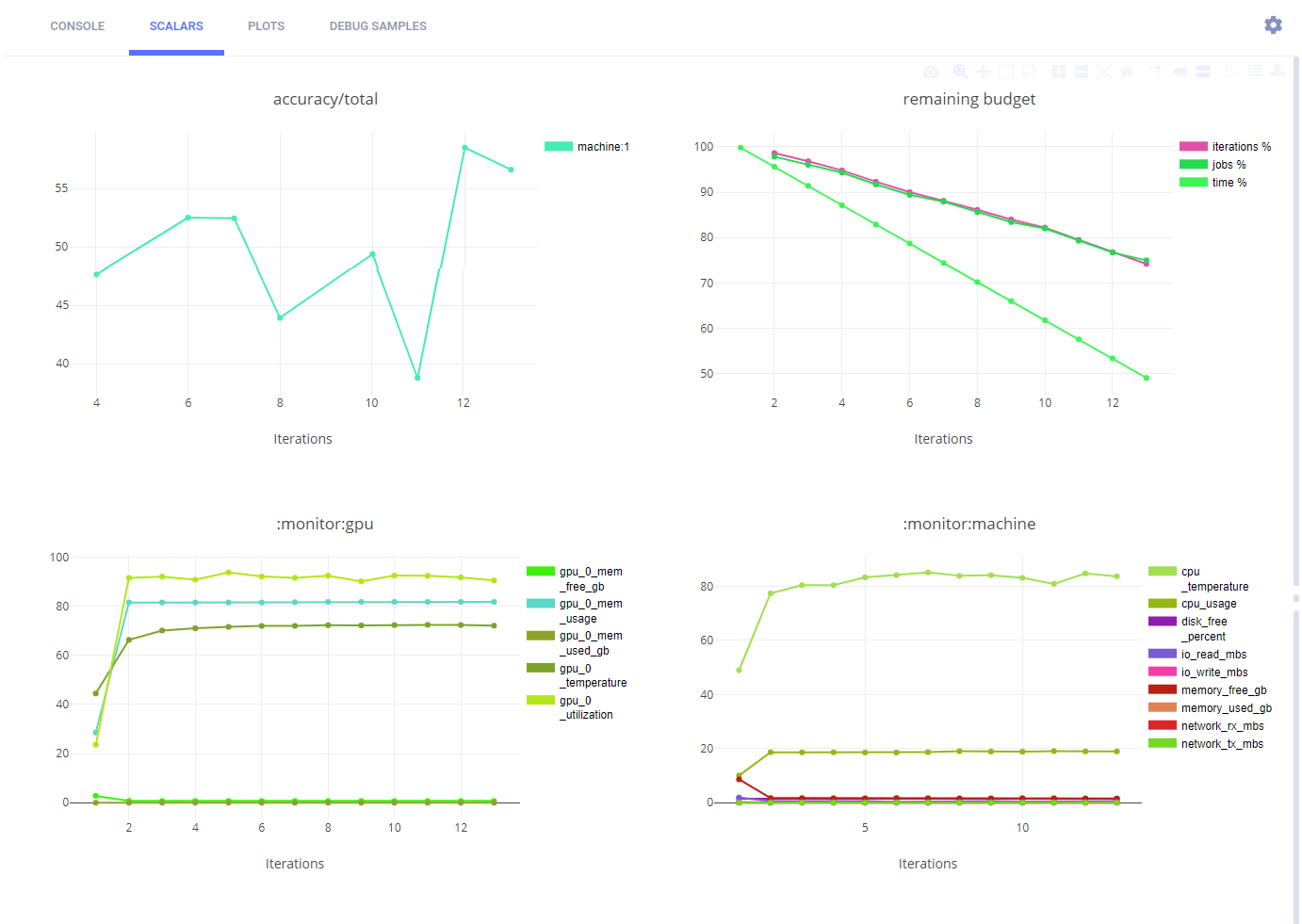Image resolution: width=1302 pixels, height=924 pixels.
Task: Open the DEBUG SAMPLES tab
Action: coord(378,26)
